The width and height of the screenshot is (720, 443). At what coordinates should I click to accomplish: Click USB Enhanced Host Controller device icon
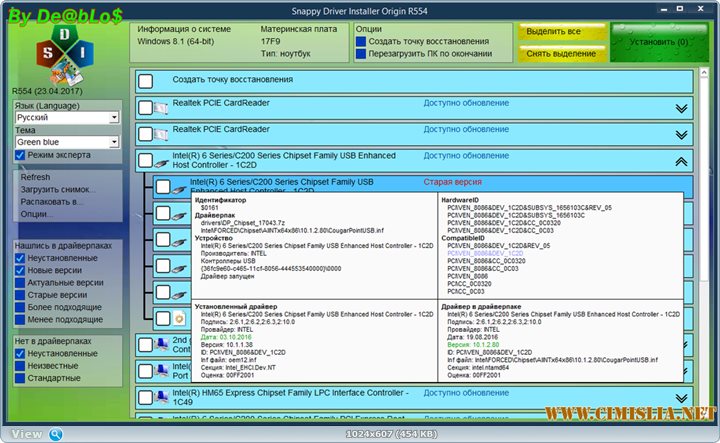point(162,160)
